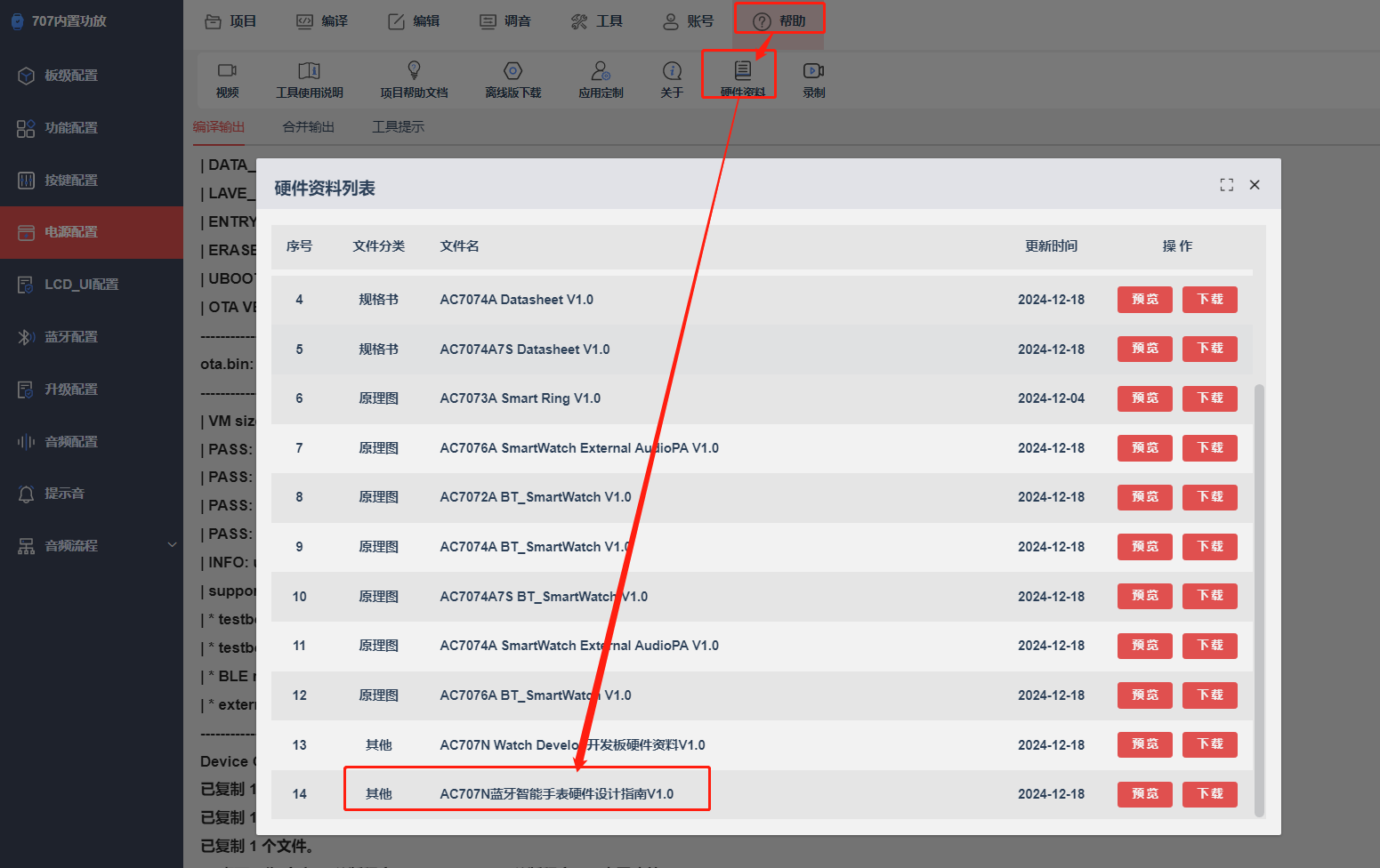
Task: Open LCD_UI配置 sidebar item
Action: coord(92,285)
